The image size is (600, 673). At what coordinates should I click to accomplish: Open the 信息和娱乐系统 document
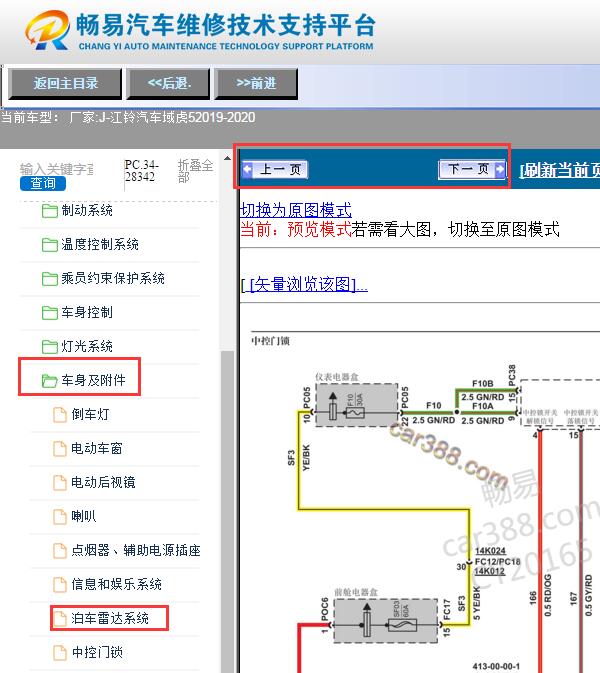tap(116, 584)
